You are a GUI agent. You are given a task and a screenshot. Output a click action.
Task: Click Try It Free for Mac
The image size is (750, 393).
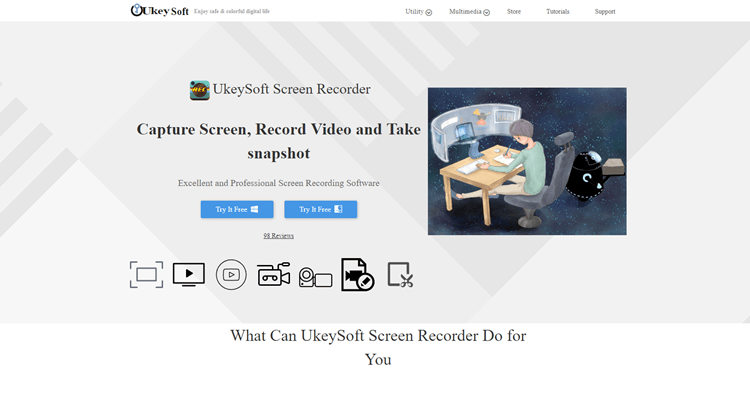320,209
